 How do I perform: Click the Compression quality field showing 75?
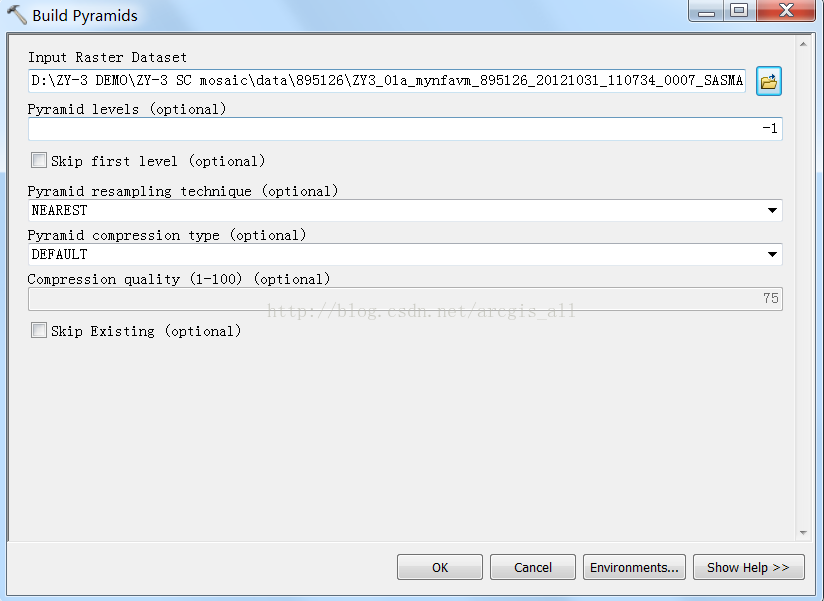405,299
